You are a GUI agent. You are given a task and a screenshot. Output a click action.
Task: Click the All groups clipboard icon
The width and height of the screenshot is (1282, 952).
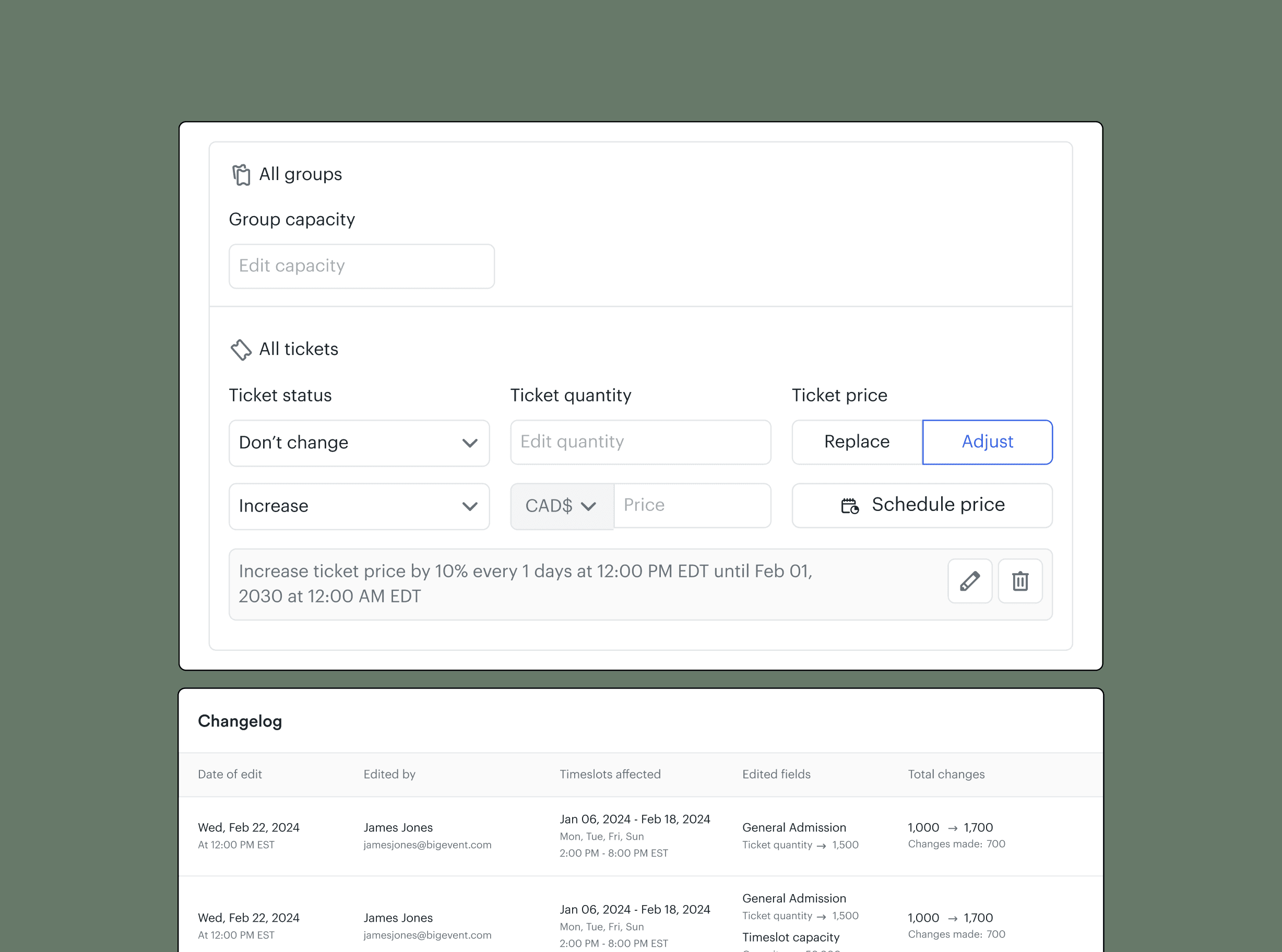coord(241,175)
